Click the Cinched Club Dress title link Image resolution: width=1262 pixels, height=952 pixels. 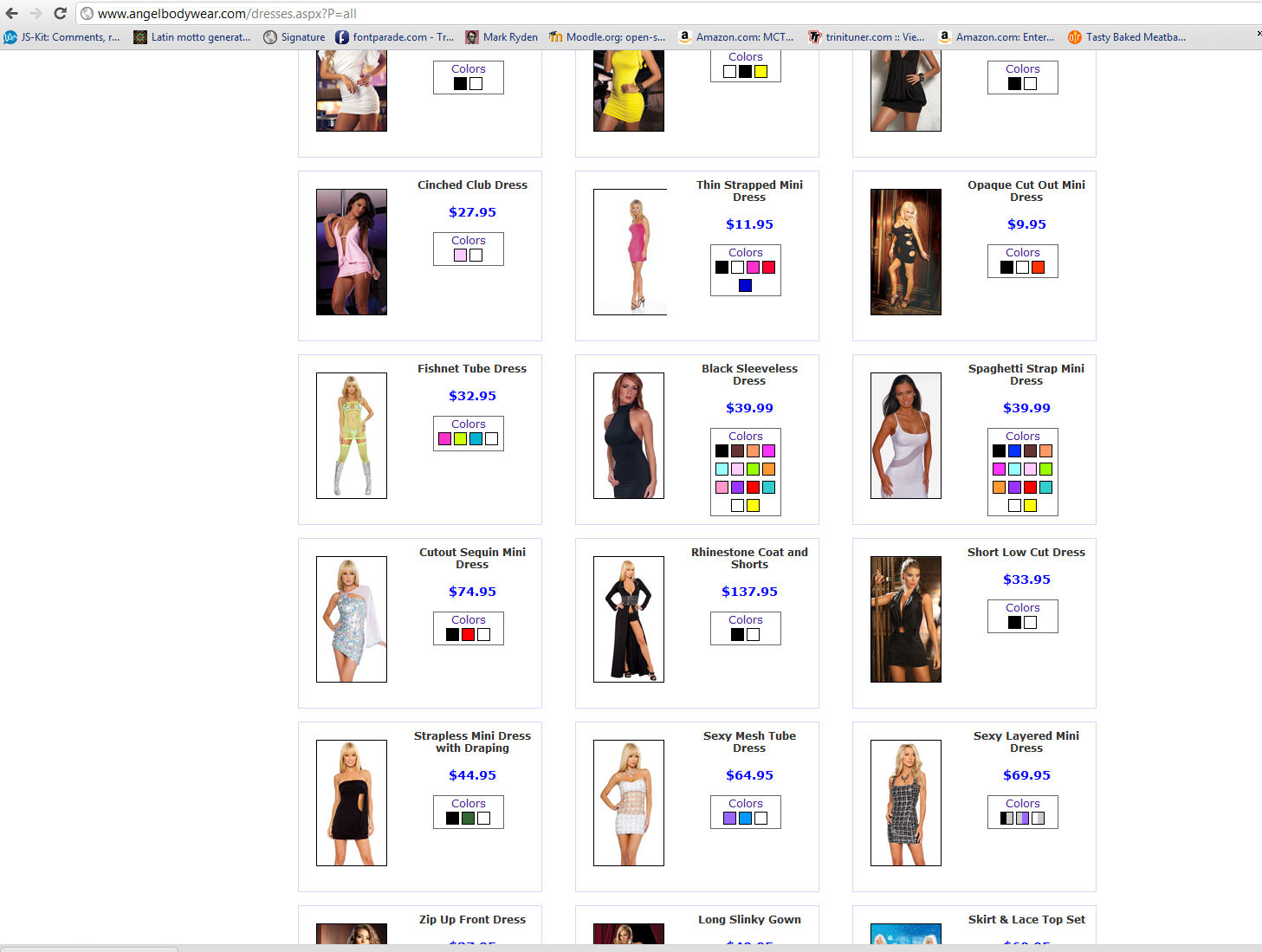[x=473, y=185]
